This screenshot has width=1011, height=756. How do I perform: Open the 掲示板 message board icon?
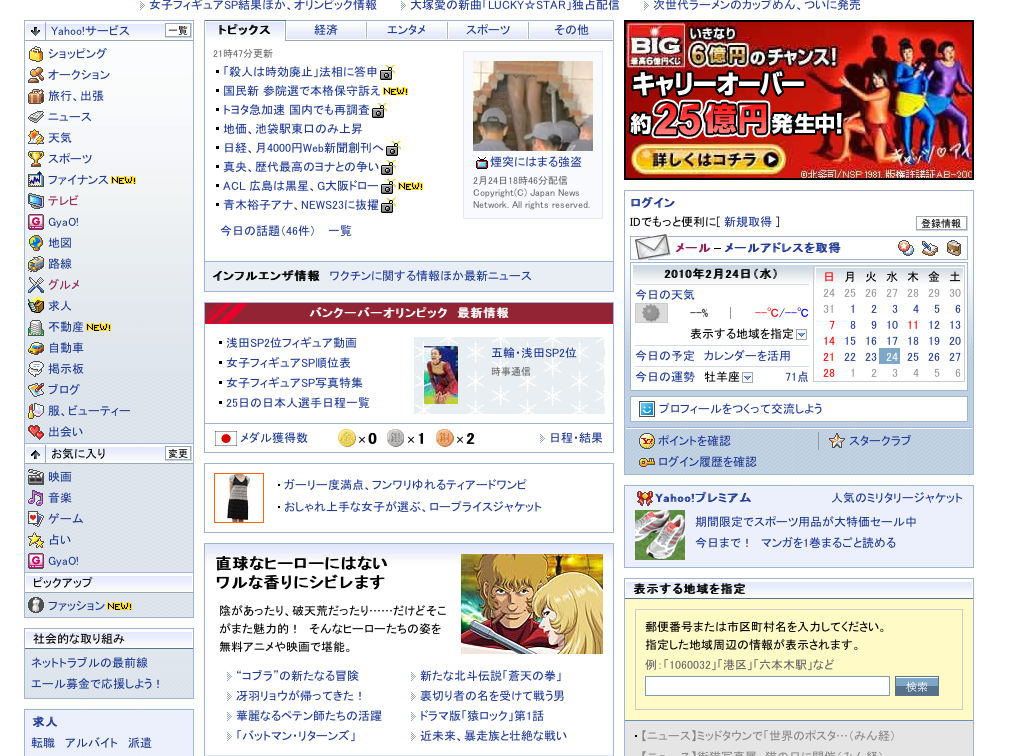[35, 369]
